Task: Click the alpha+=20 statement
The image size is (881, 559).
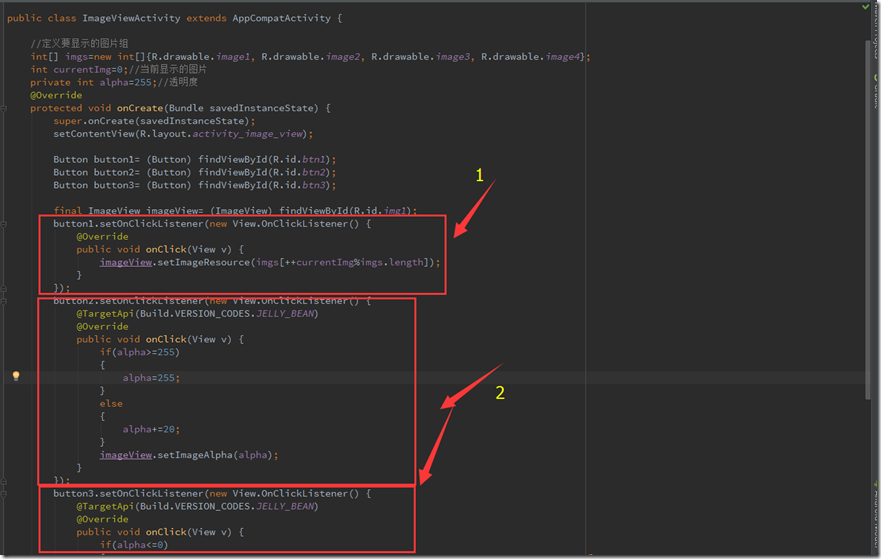Action: pos(152,428)
